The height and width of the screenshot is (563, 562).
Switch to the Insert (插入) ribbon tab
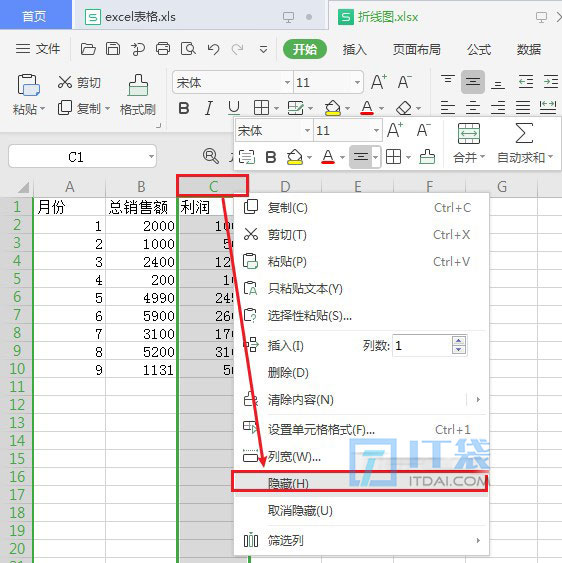(354, 49)
